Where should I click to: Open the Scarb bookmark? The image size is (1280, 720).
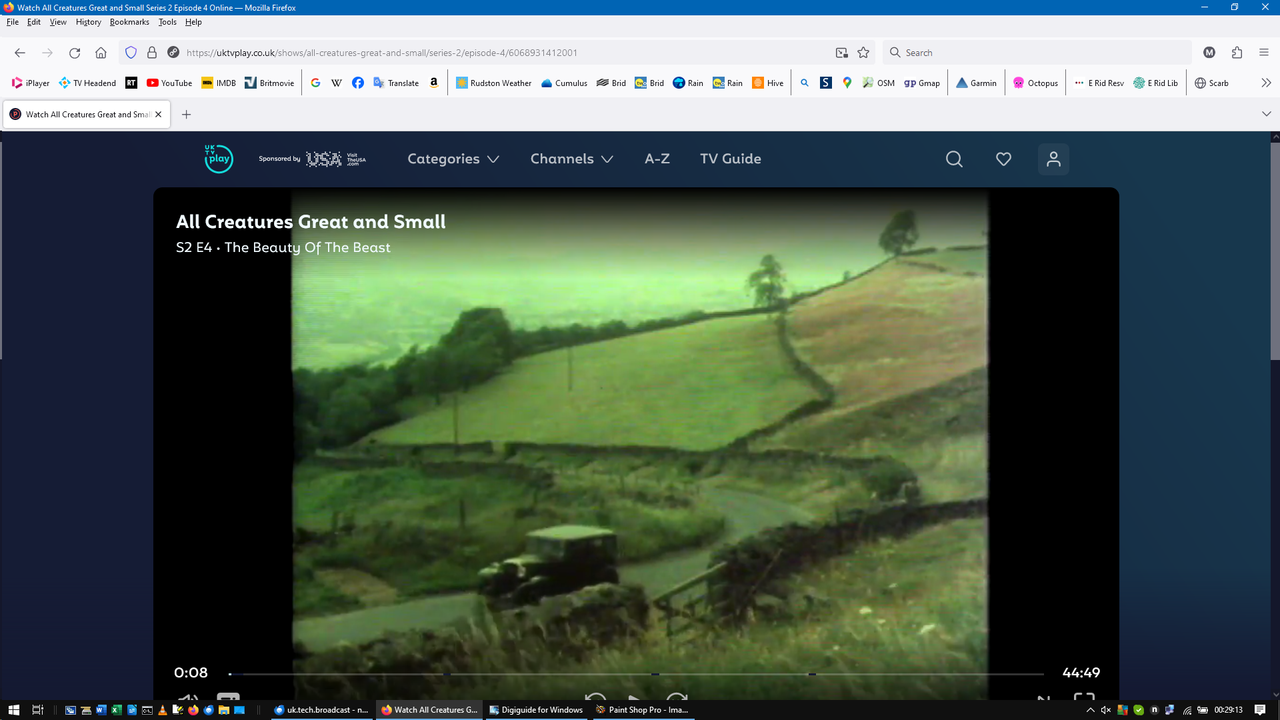(x=1211, y=83)
